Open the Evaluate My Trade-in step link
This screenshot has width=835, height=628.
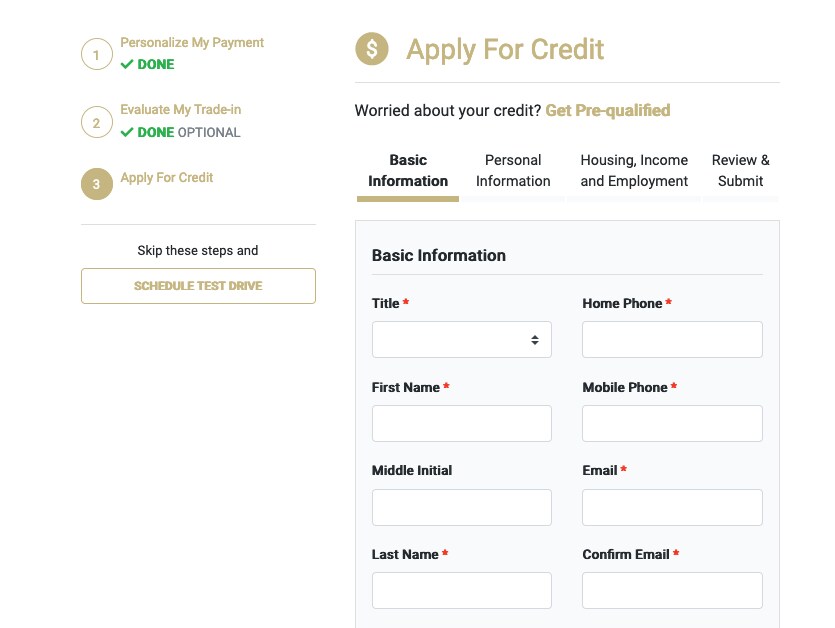tap(181, 110)
